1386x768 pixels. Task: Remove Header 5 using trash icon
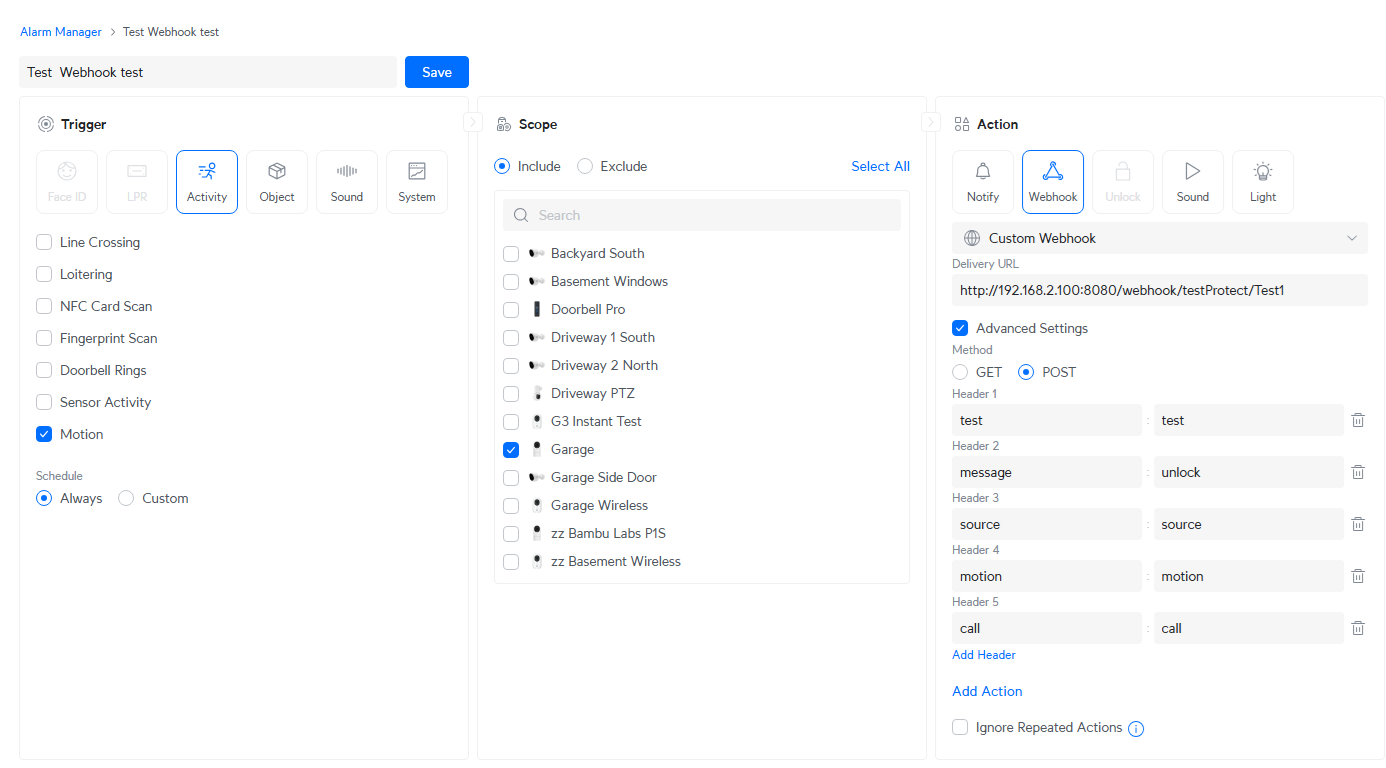(x=1358, y=628)
